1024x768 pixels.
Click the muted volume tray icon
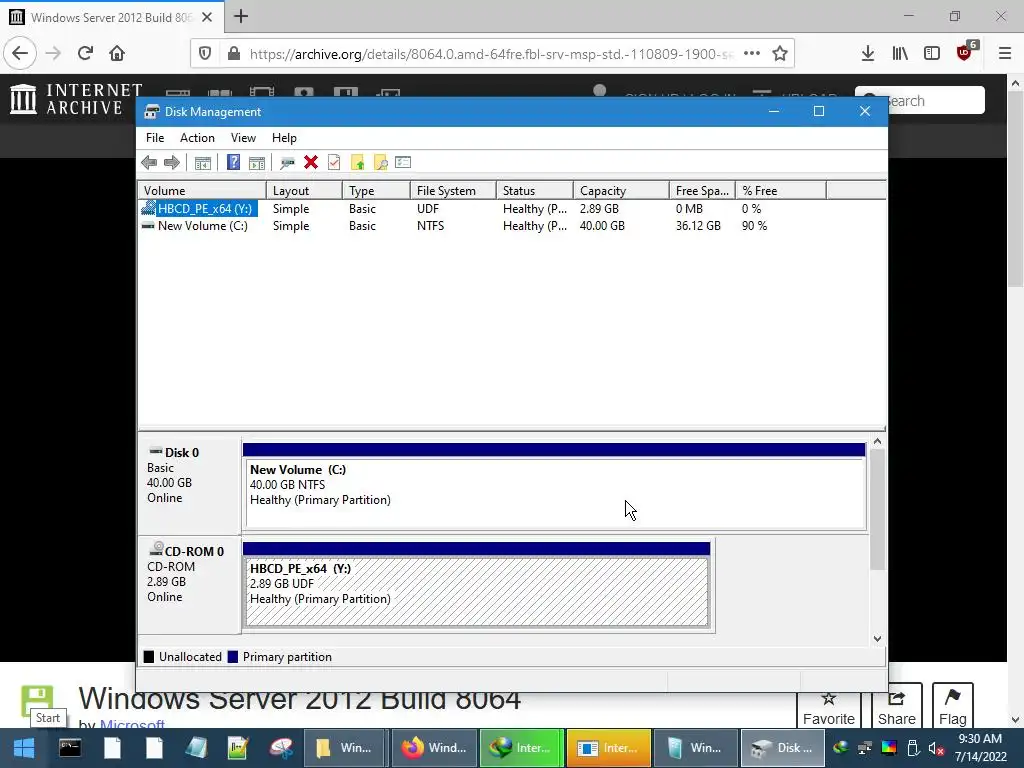[x=936, y=748]
